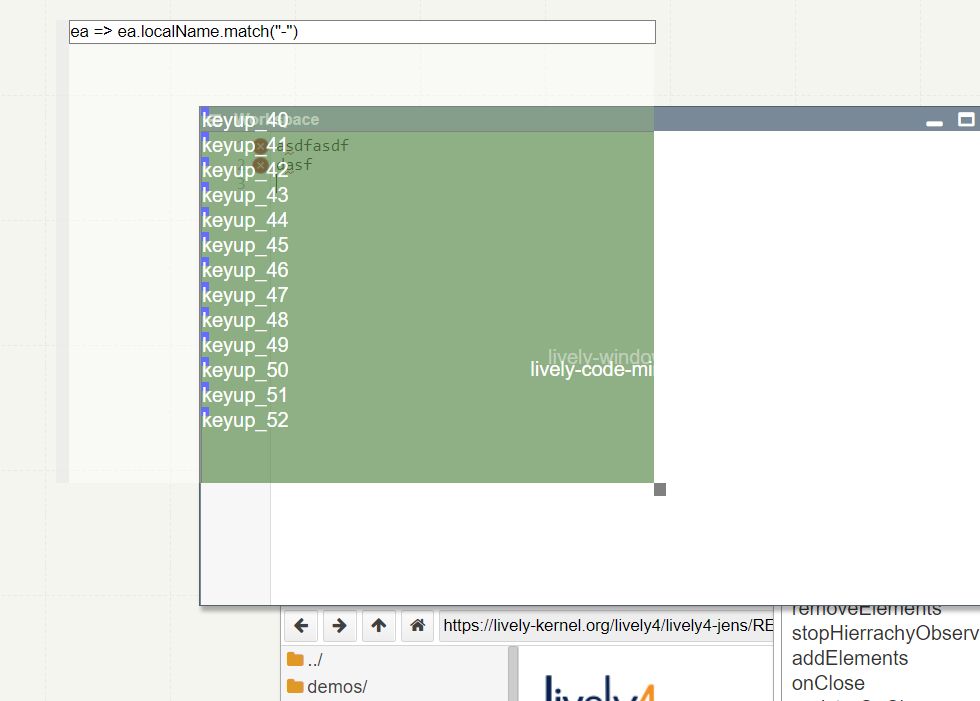This screenshot has height=701, width=980.
Task: Click the onClose method in the list
Action: [828, 683]
